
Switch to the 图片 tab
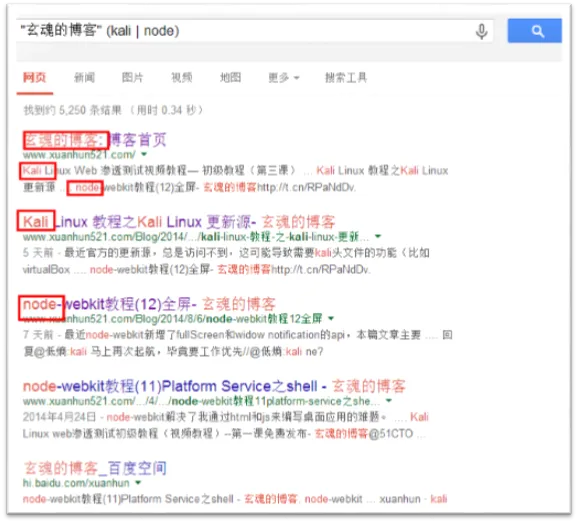click(132, 78)
